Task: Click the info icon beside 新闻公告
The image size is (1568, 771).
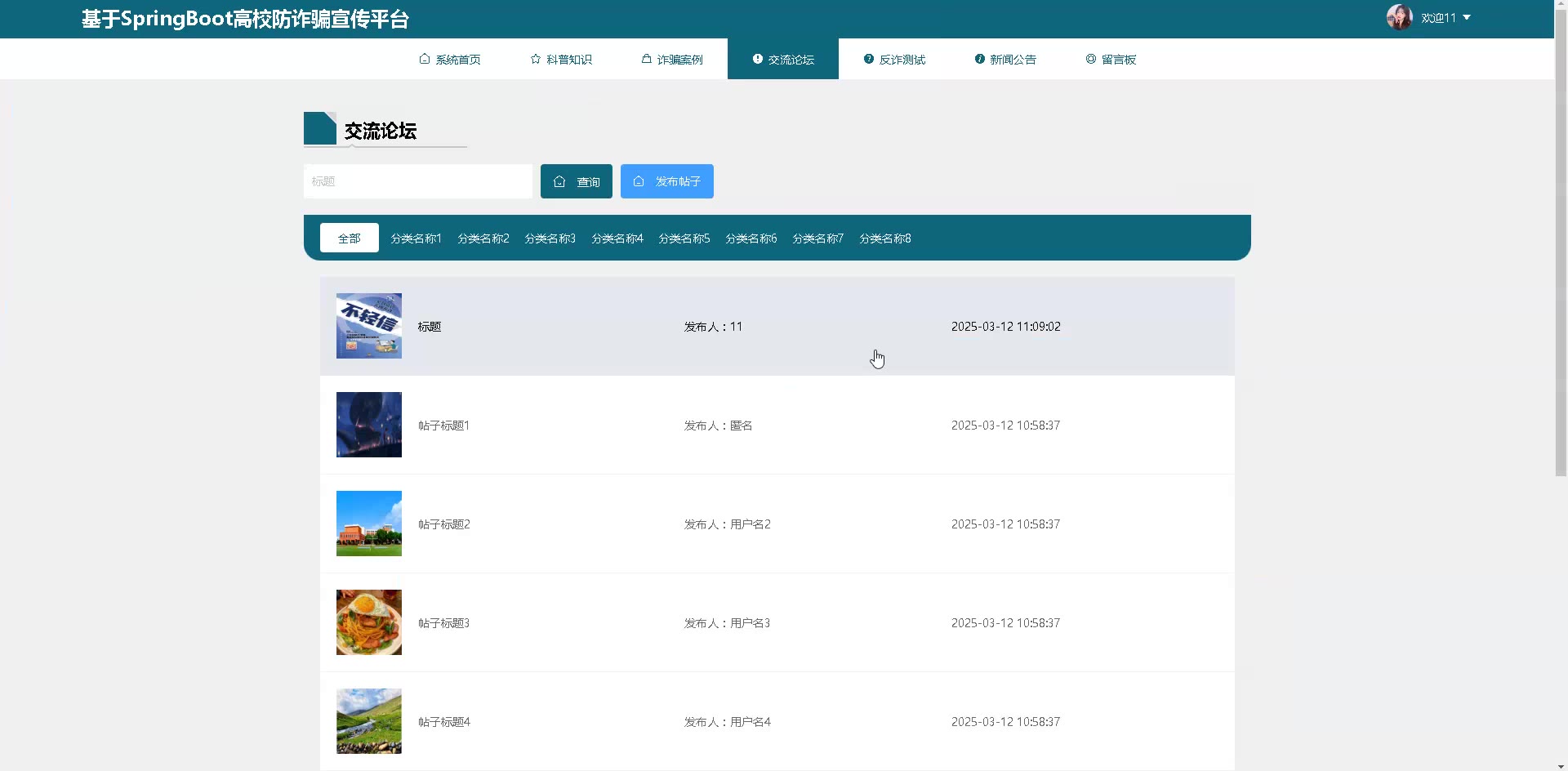Action: tap(979, 59)
